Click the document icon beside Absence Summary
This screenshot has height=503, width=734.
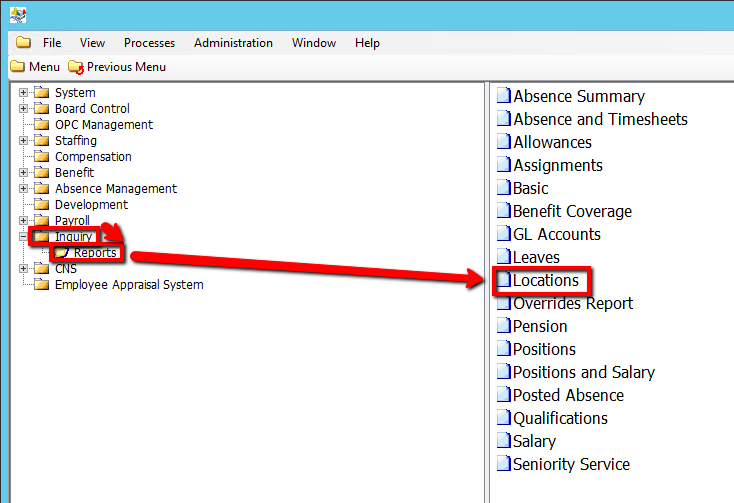[x=504, y=97]
